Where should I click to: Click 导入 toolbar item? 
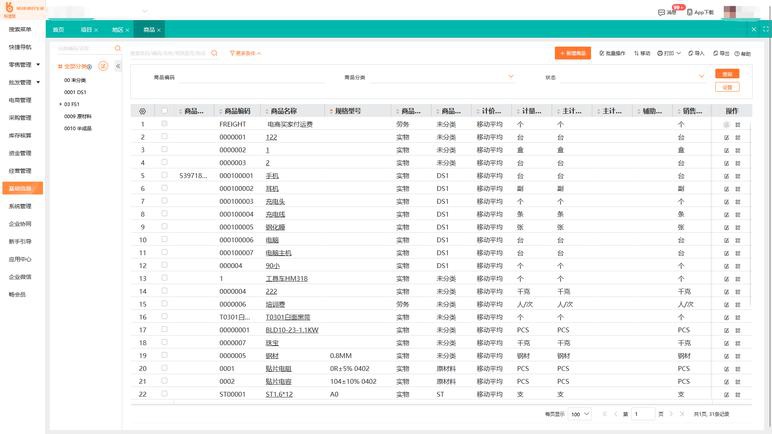696,53
